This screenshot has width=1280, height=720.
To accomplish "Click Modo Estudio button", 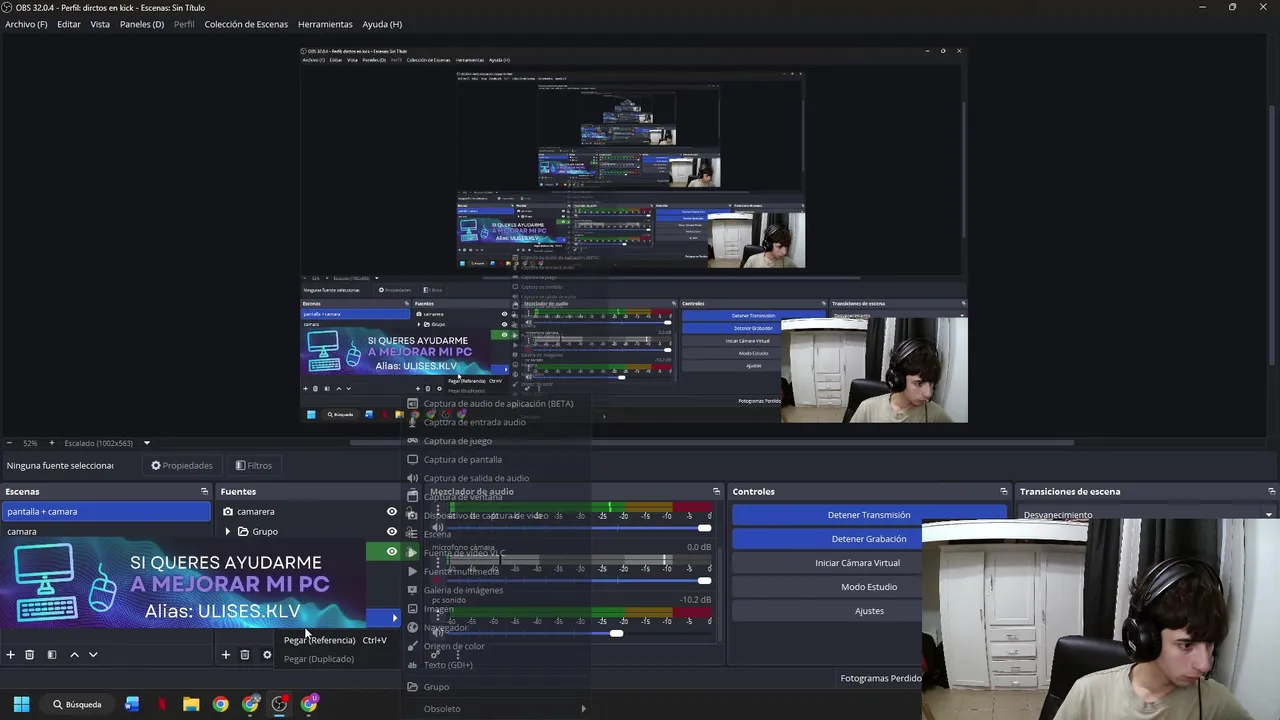I will point(869,587).
